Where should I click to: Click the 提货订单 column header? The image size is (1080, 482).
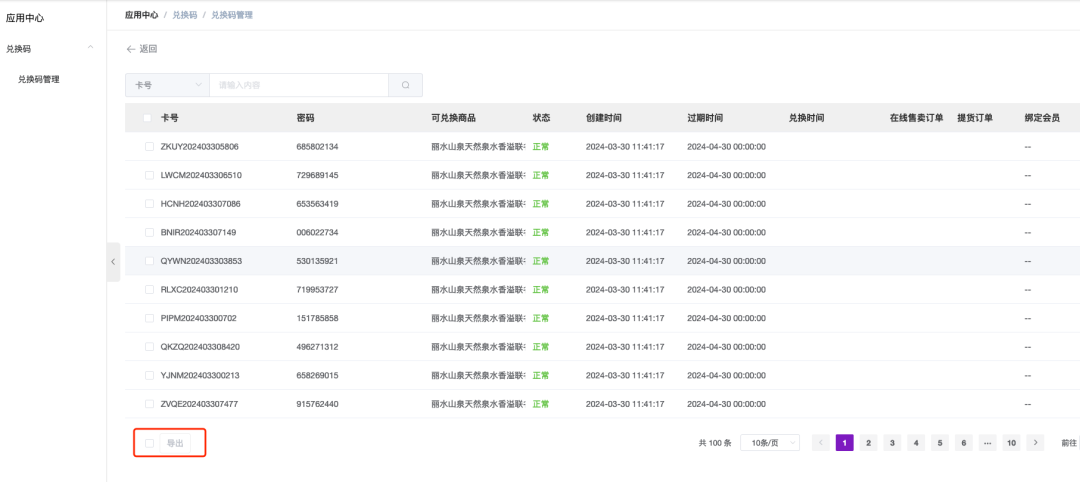(975, 118)
